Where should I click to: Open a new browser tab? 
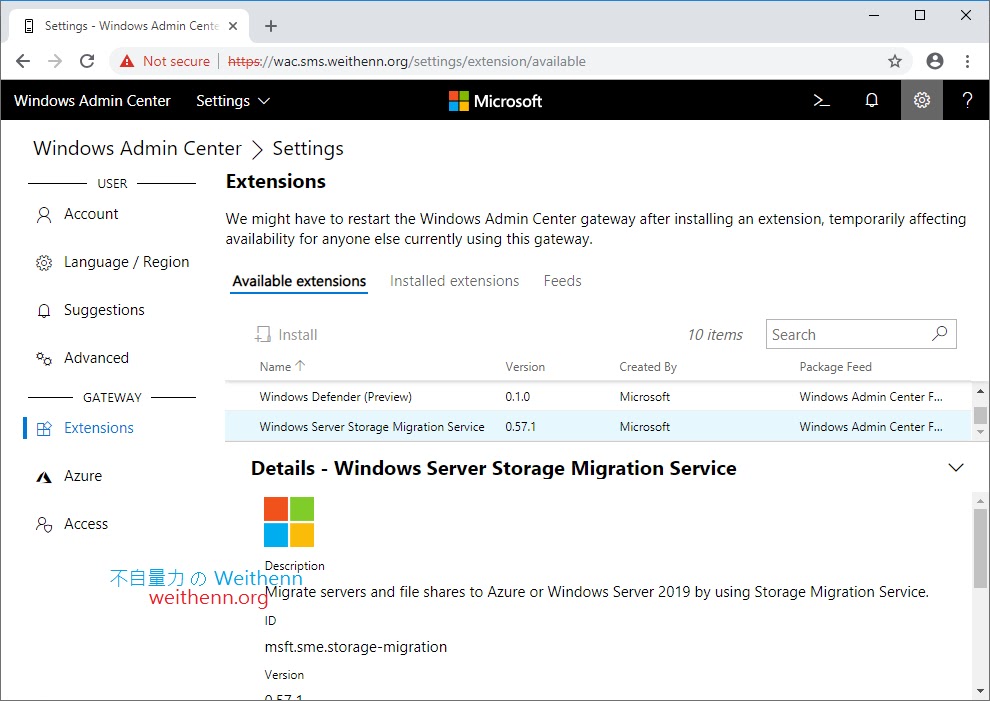coord(271,26)
